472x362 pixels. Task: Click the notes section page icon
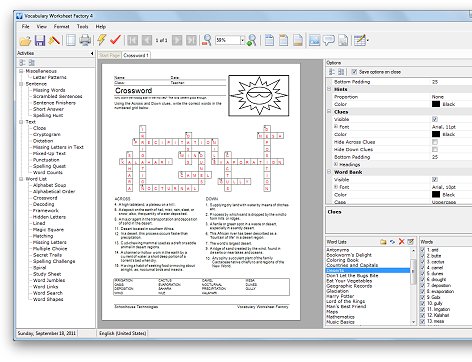283,40
